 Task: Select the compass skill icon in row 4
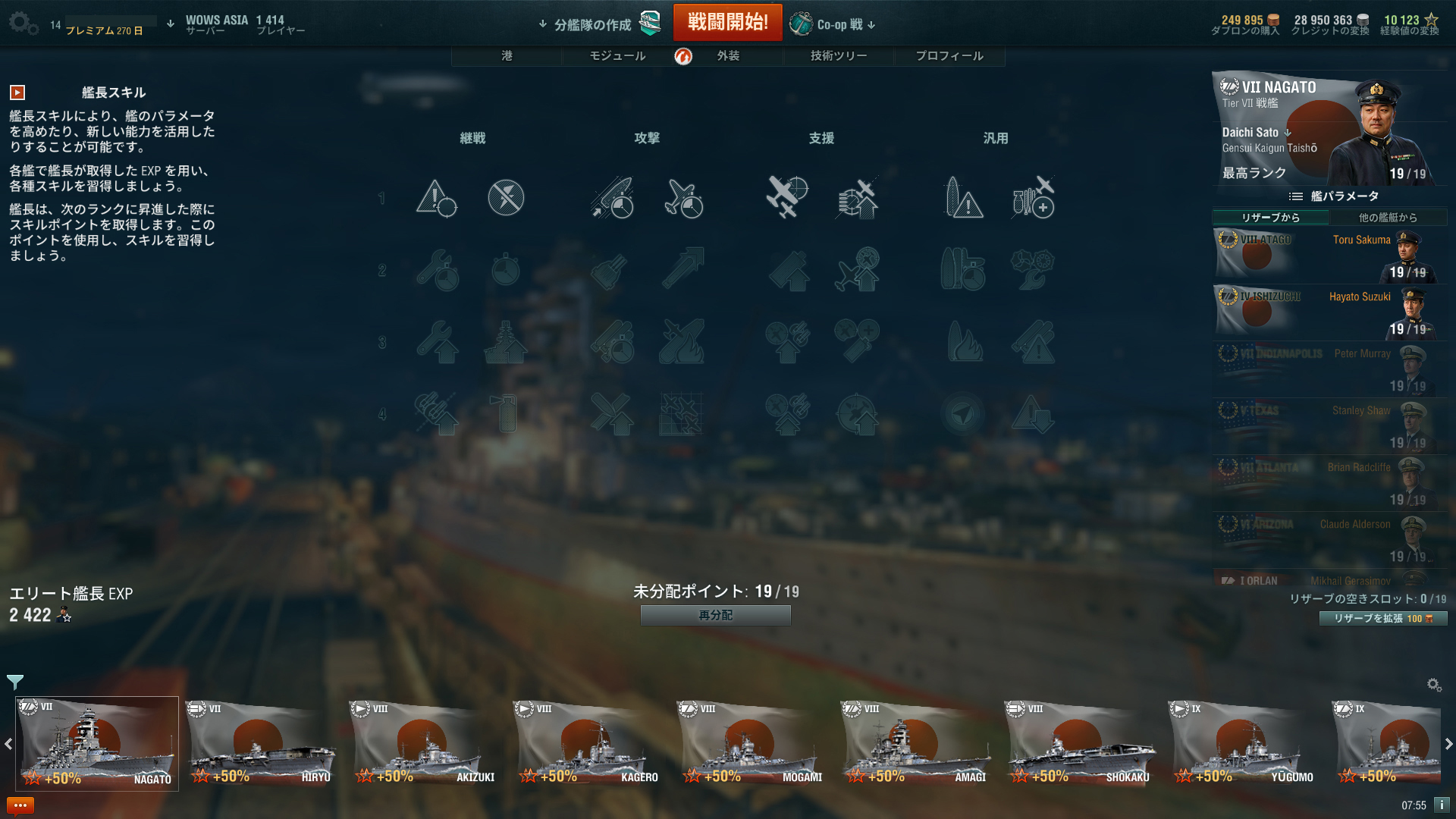pyautogui.click(x=962, y=414)
